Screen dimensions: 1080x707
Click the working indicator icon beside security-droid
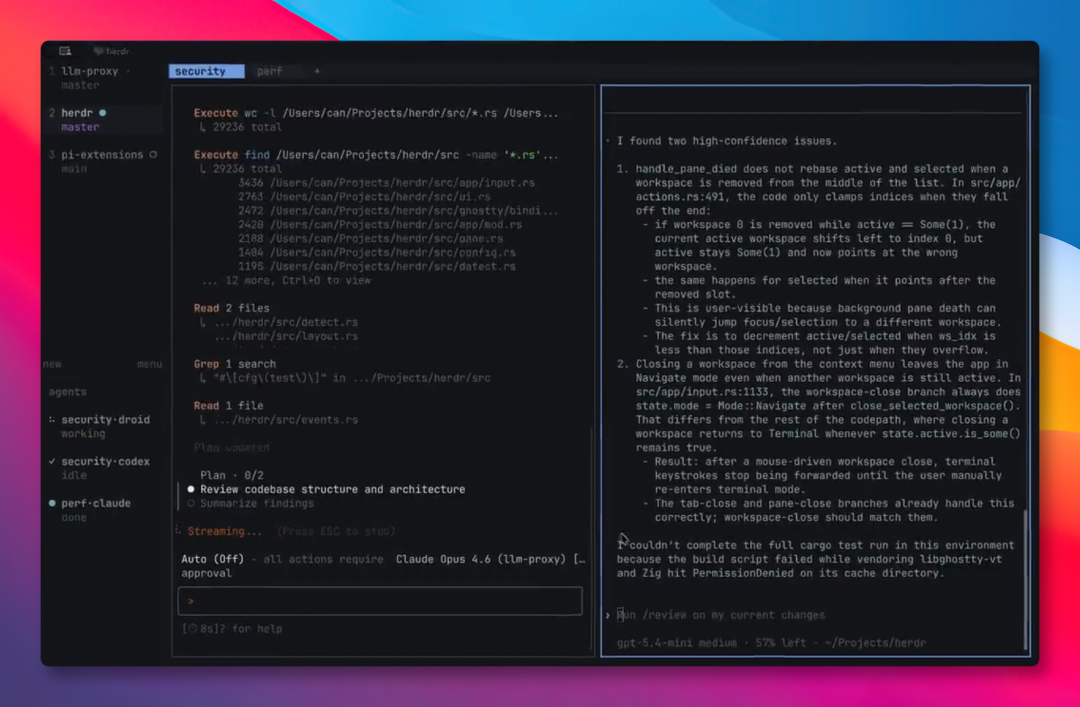coord(52,420)
